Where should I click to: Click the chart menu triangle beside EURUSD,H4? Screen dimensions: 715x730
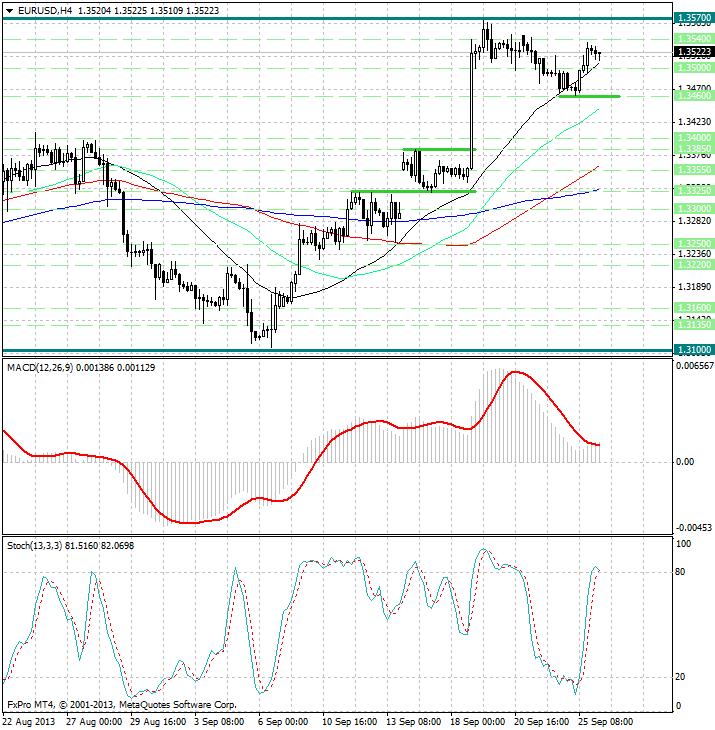[10, 11]
